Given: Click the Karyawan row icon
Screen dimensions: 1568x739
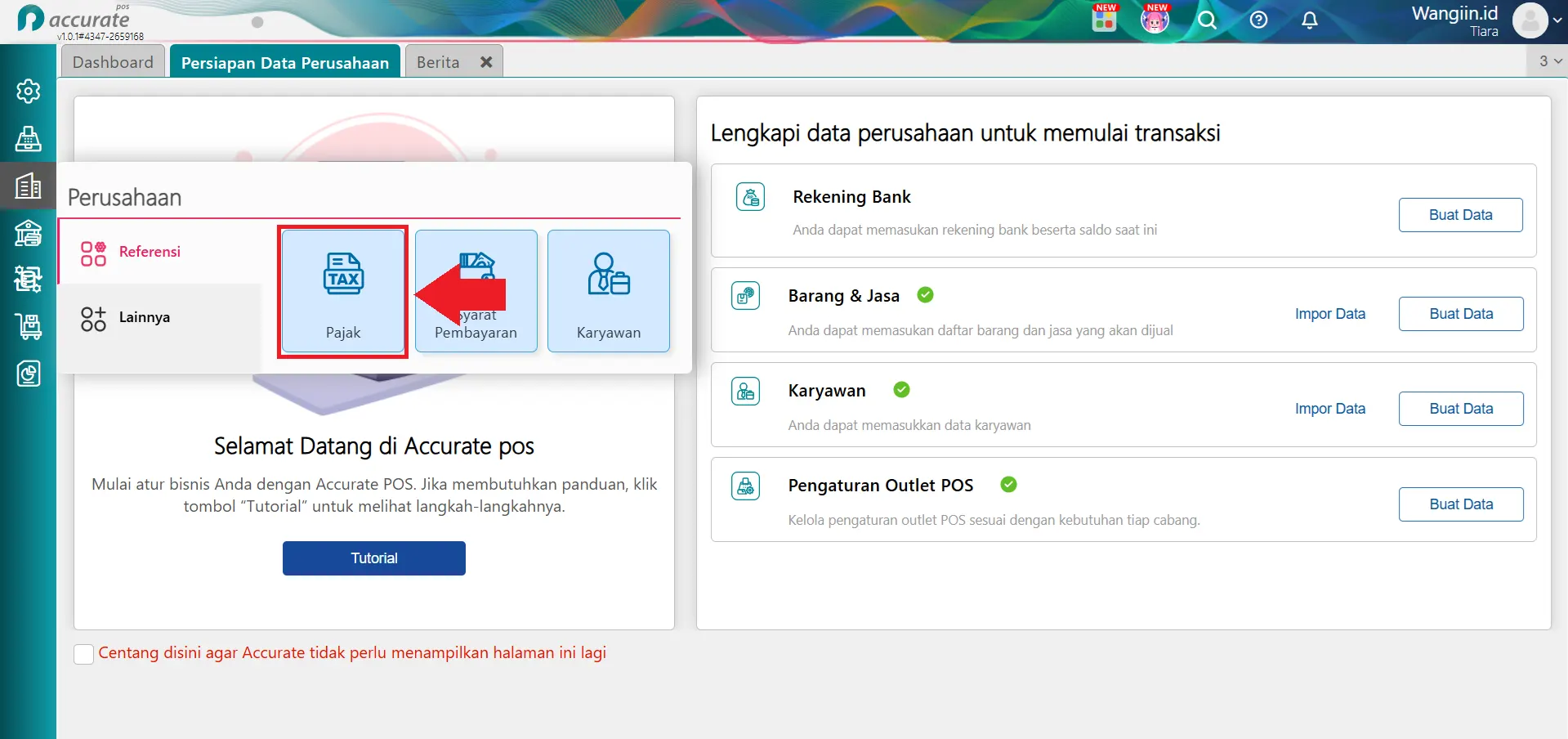Looking at the screenshot, I should [x=745, y=392].
